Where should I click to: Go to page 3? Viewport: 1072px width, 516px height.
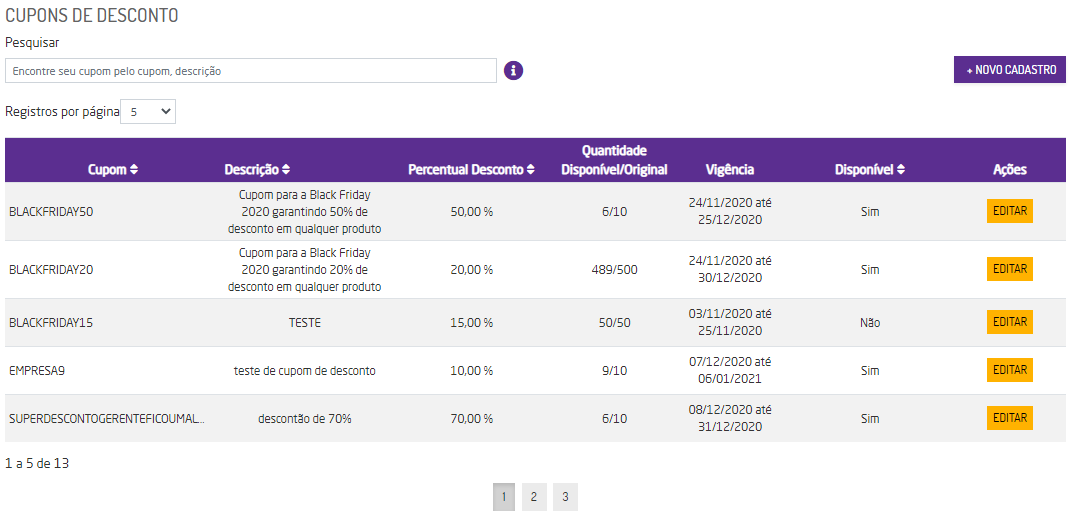(565, 497)
